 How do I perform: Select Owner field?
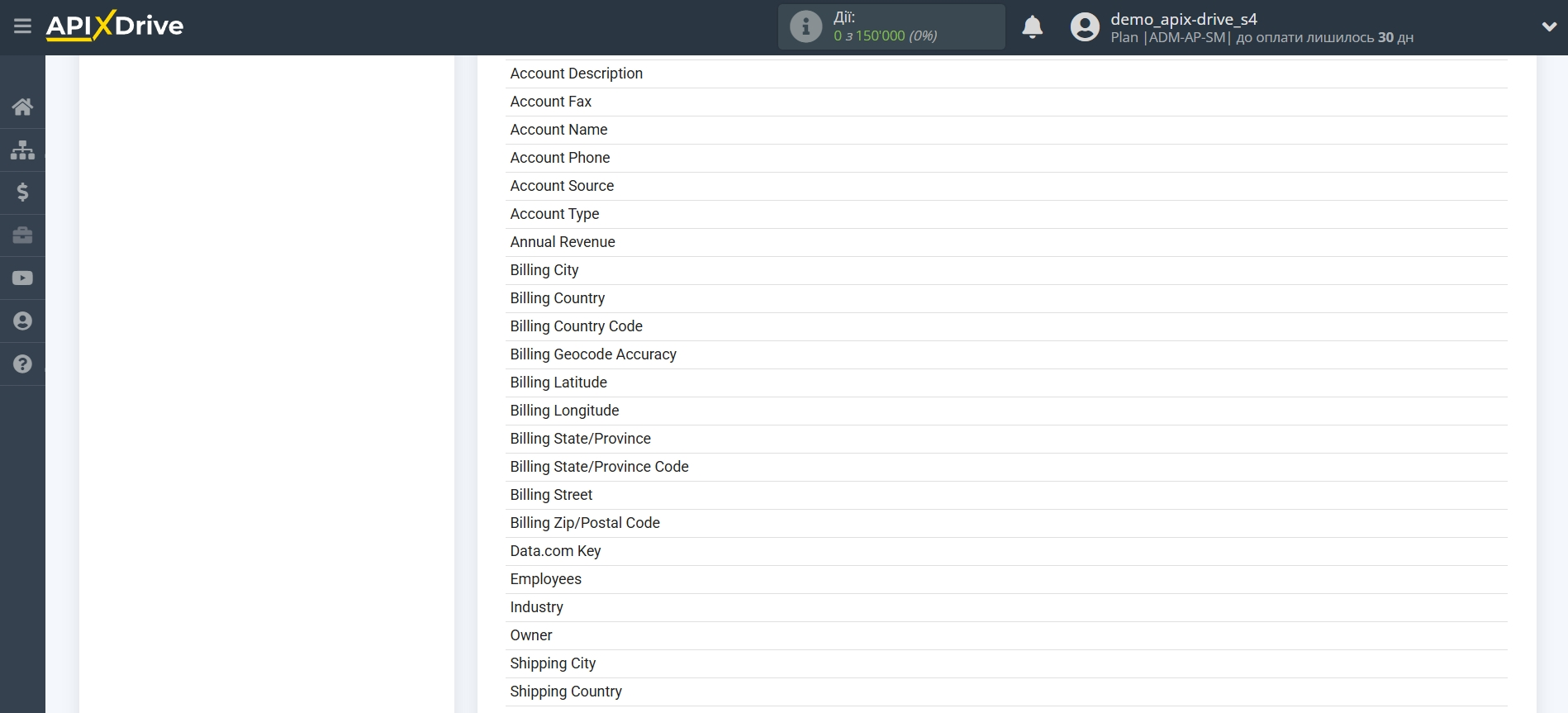[x=1006, y=635]
